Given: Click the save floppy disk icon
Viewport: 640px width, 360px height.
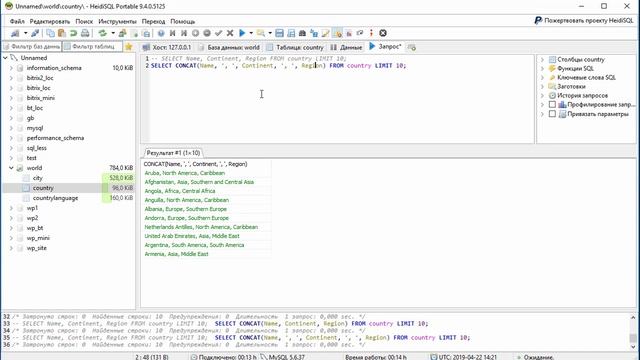Looking at the screenshot, I should 279,33.
